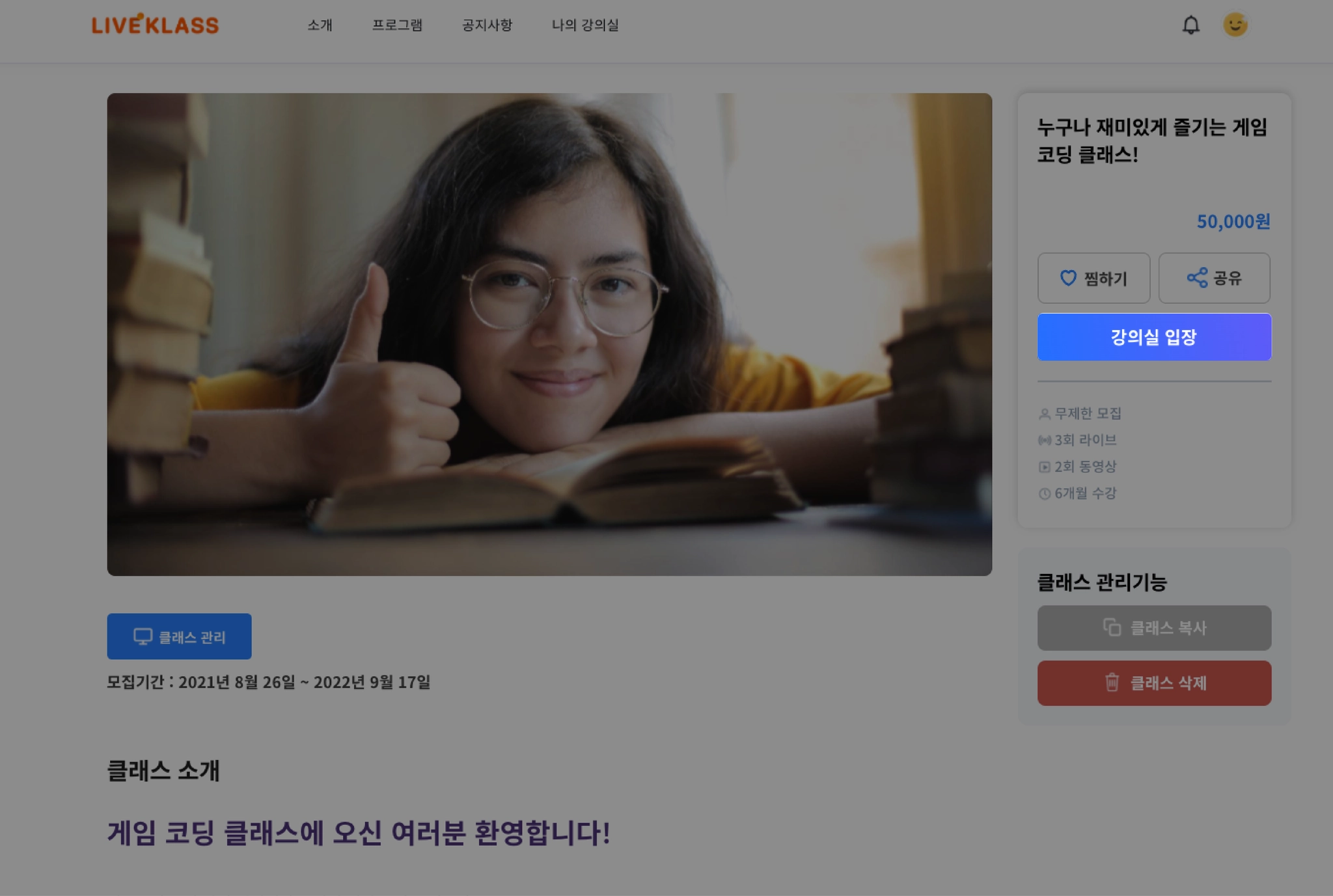Click the 찜하기 text label

pos(1105,279)
